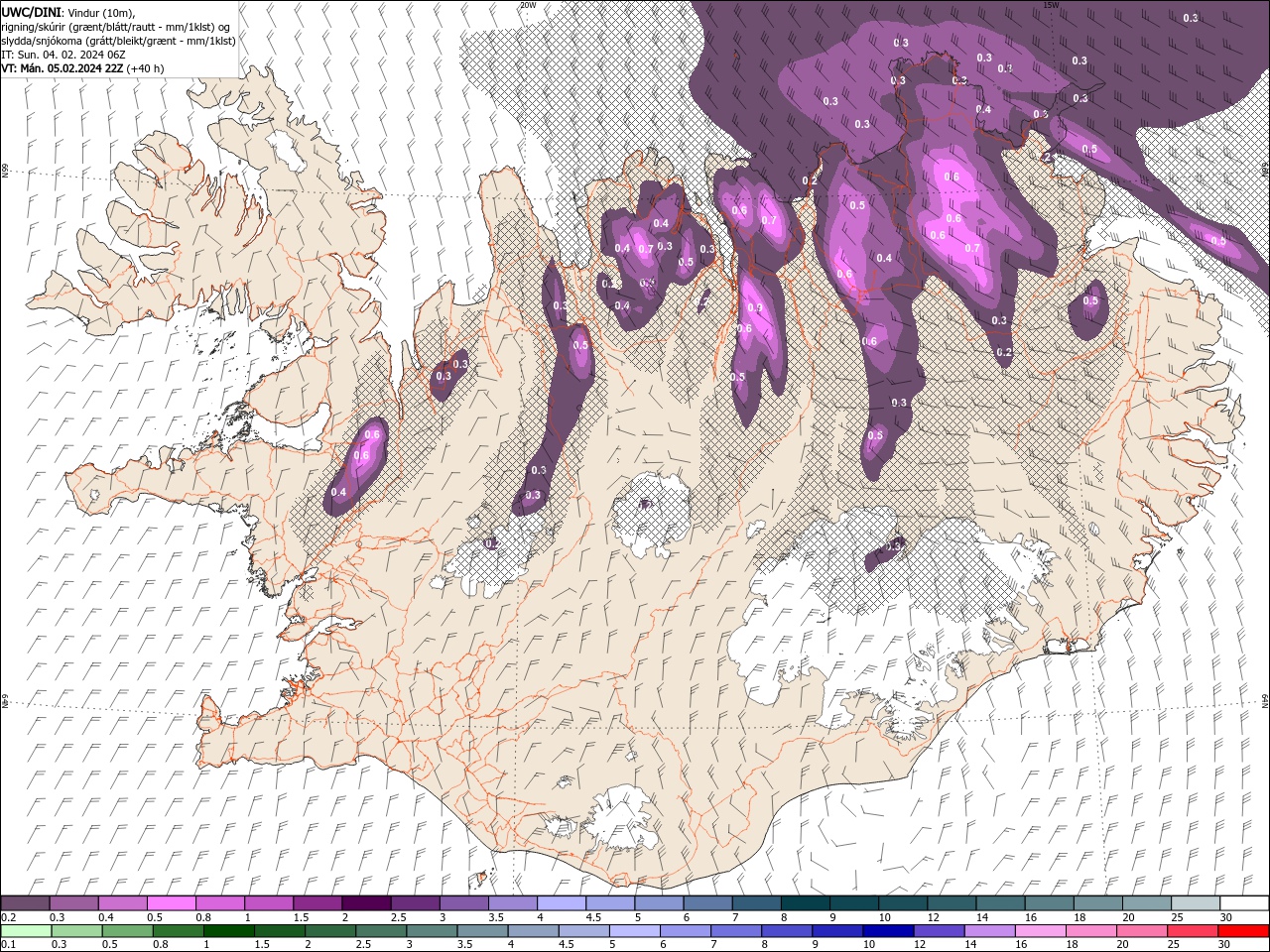Select the 9 swatch in the lower blue scale
Screen dimensions: 1270x952
tap(837, 931)
